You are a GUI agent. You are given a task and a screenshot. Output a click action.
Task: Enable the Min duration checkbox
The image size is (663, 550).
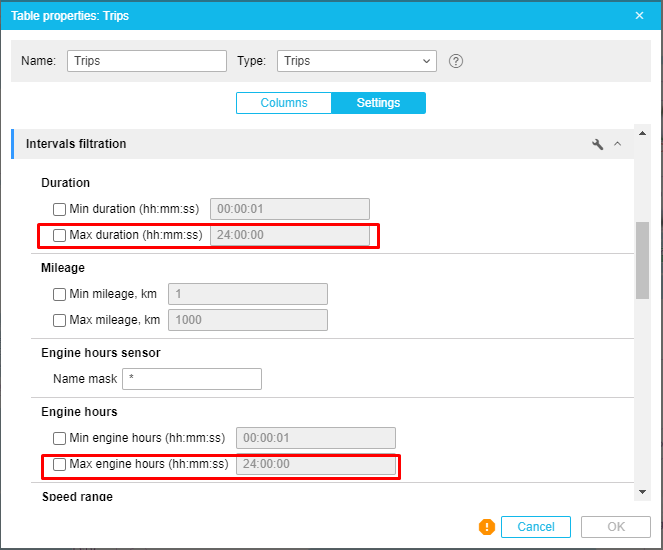tap(59, 209)
